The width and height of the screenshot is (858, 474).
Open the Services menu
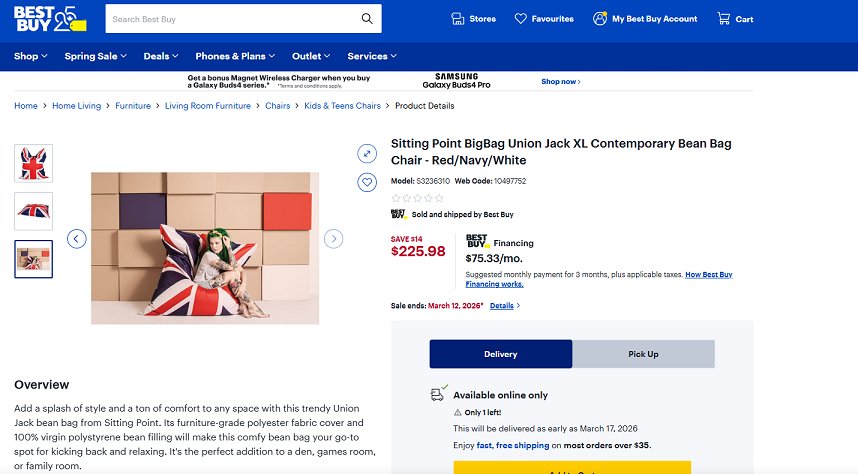372,56
